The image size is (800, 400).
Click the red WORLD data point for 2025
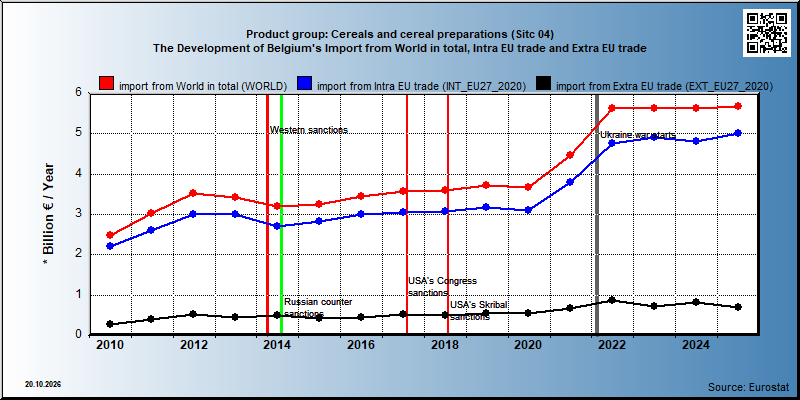(x=738, y=106)
